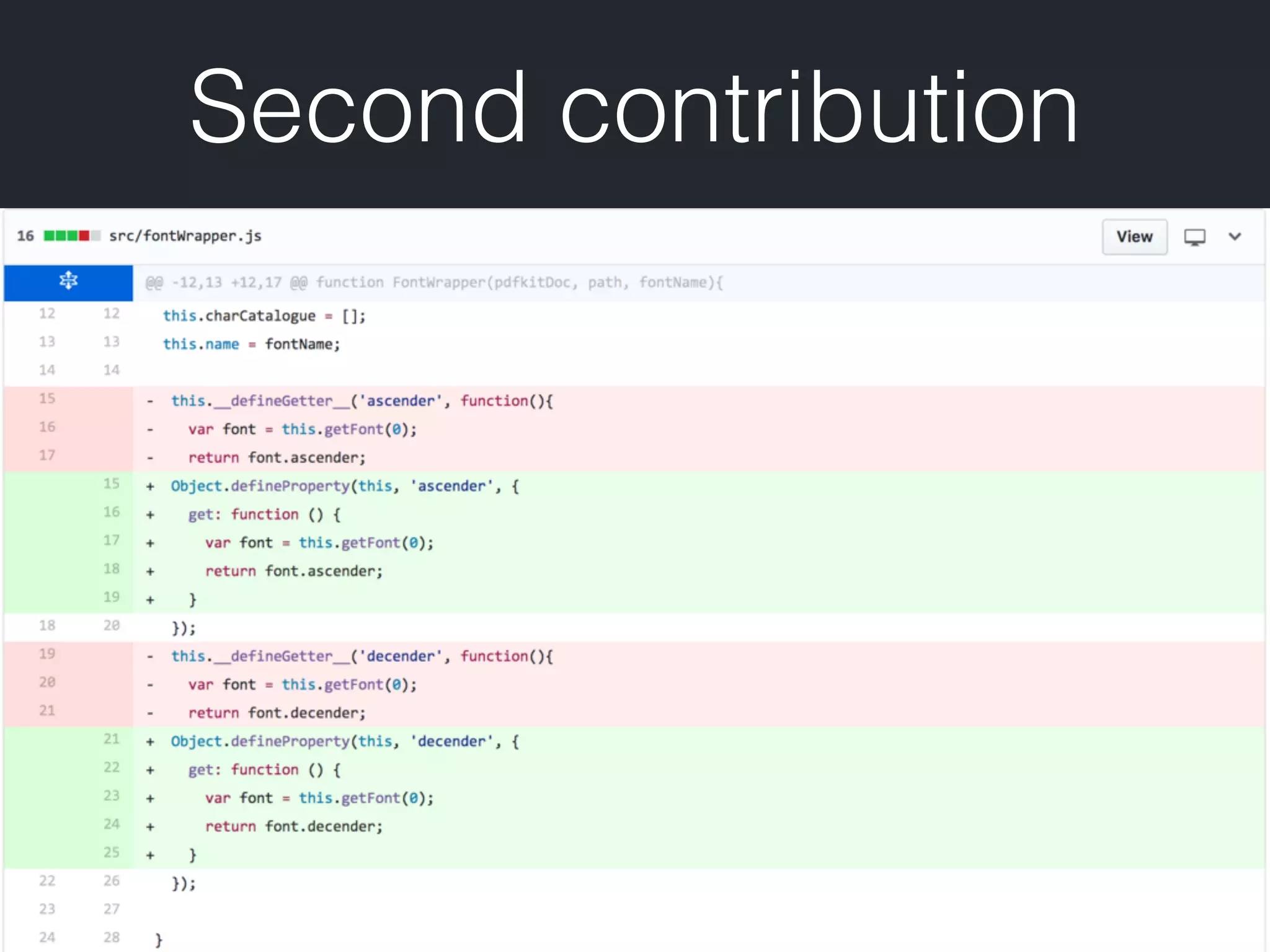
Task: Click the 'return font.ascender;' added line
Action: coord(294,571)
